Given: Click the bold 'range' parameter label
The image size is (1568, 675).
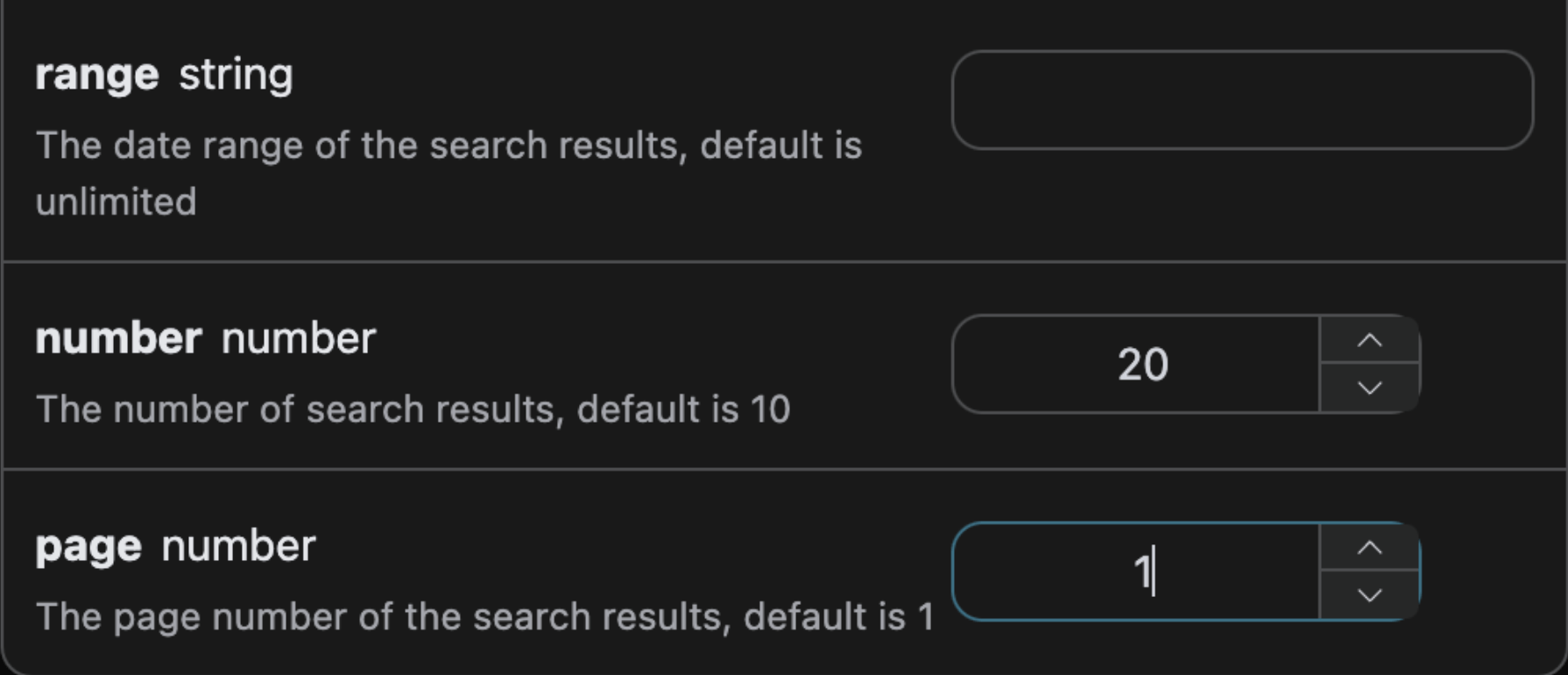Looking at the screenshot, I should tap(96, 75).
